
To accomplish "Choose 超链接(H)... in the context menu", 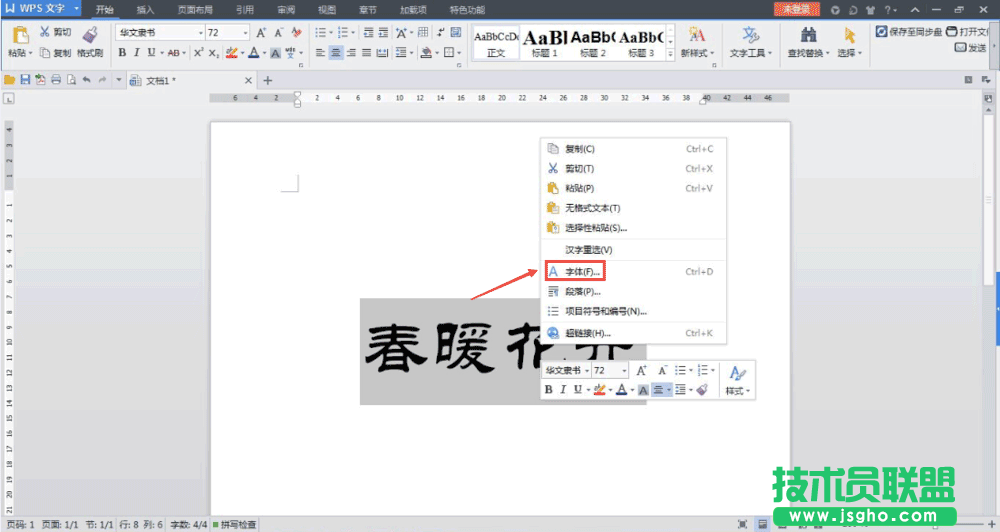I will point(635,333).
